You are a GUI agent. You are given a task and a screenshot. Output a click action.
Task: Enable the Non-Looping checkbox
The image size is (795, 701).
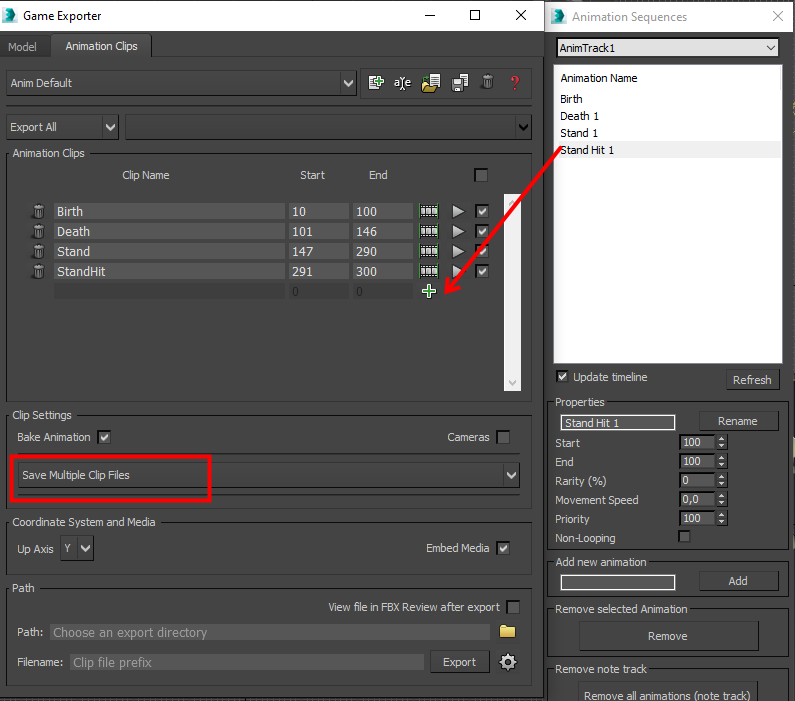pos(684,536)
